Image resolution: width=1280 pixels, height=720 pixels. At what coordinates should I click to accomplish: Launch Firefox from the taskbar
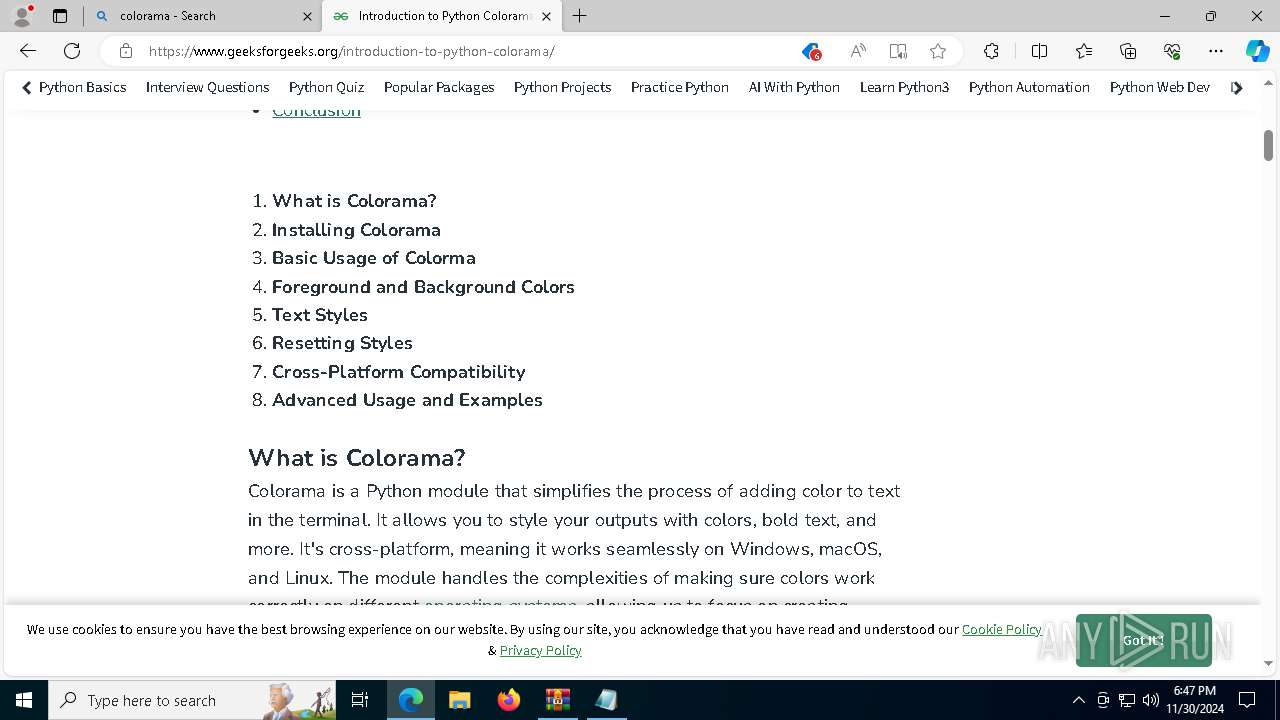coord(508,700)
